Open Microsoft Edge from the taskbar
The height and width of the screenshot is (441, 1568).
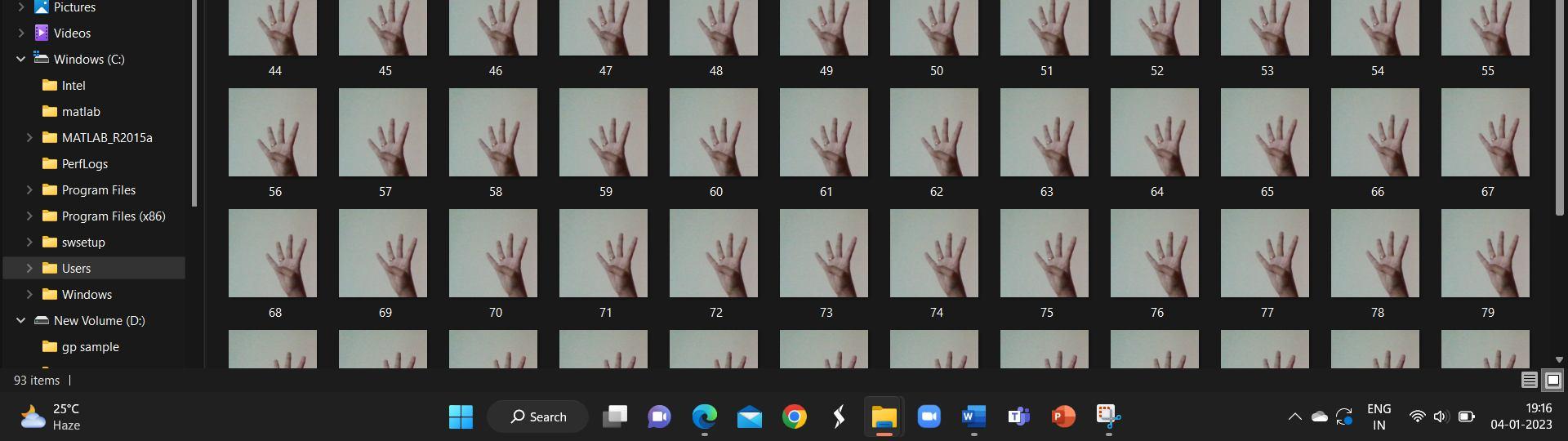pyautogui.click(x=704, y=416)
